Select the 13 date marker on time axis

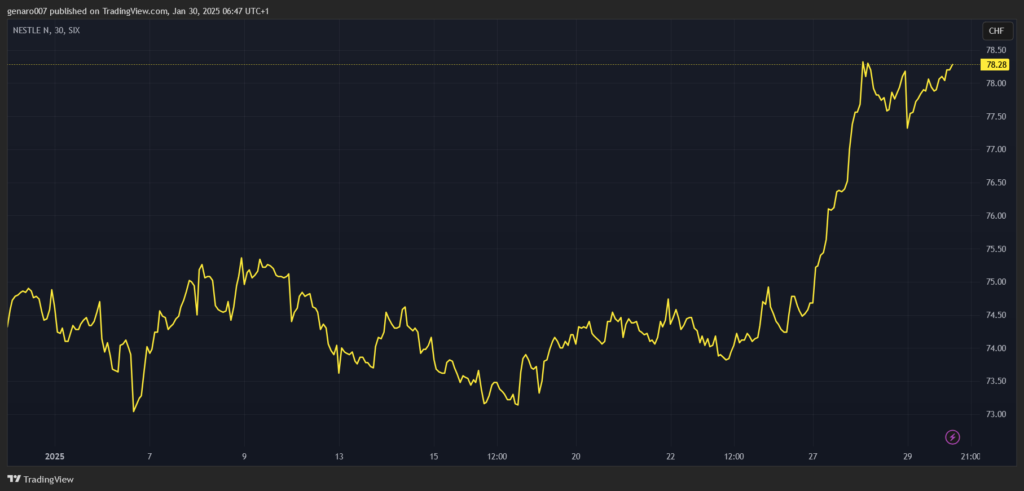(x=339, y=456)
